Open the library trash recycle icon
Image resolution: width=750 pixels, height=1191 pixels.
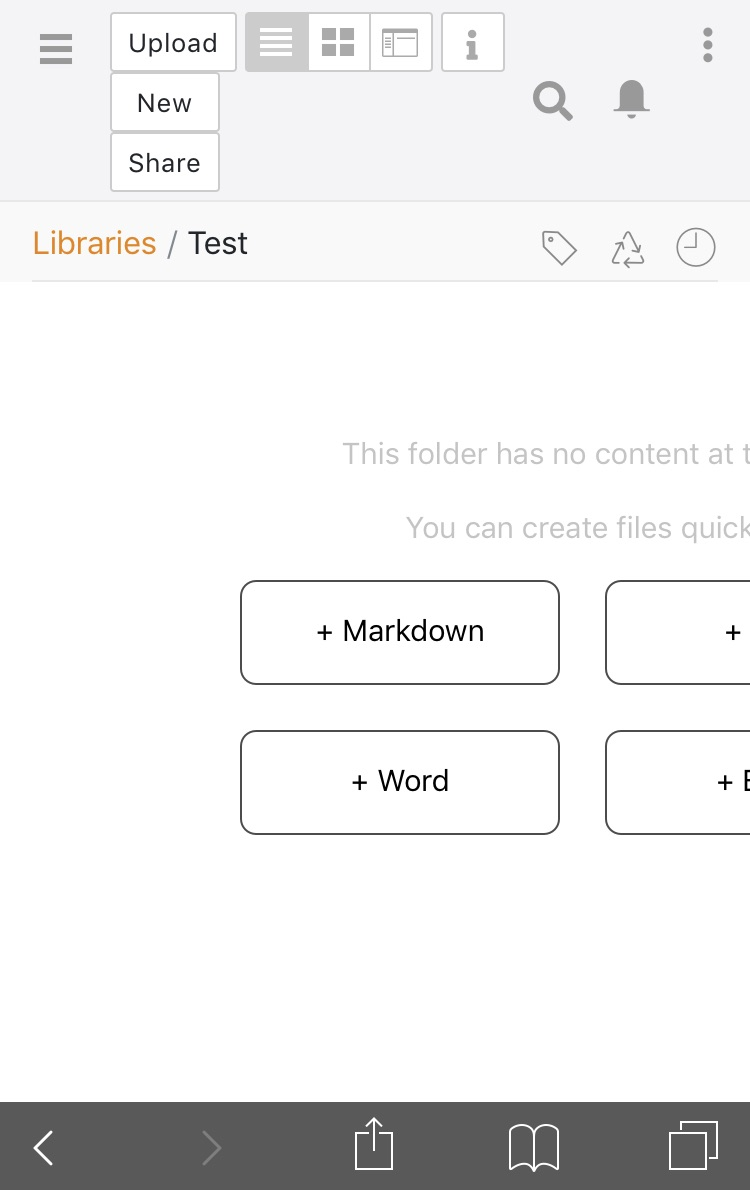pyautogui.click(x=628, y=249)
